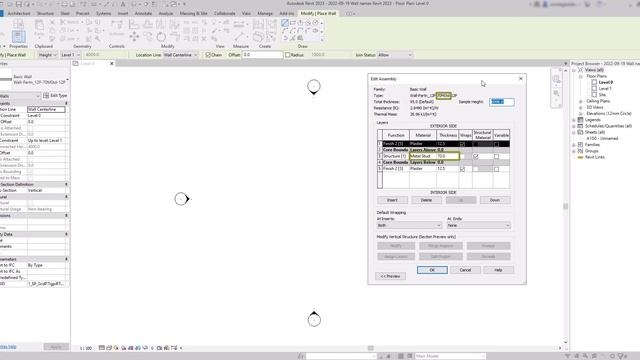Click OK in Edit Assembly dialog
The height and width of the screenshot is (360, 640).
click(432, 270)
